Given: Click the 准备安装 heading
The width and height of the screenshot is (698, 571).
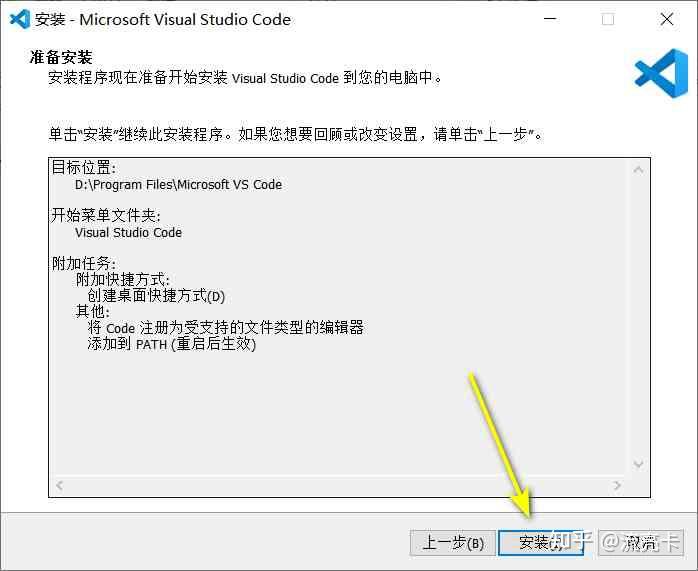Looking at the screenshot, I should coord(61,57).
